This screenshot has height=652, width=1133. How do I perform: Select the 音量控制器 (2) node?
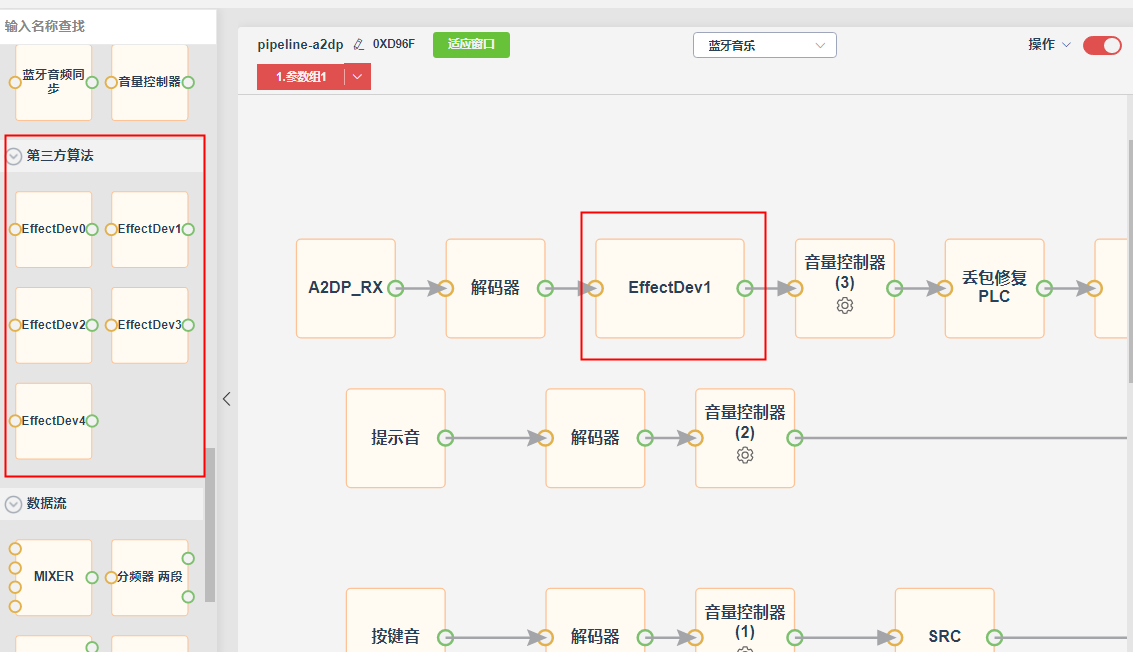pos(745,438)
